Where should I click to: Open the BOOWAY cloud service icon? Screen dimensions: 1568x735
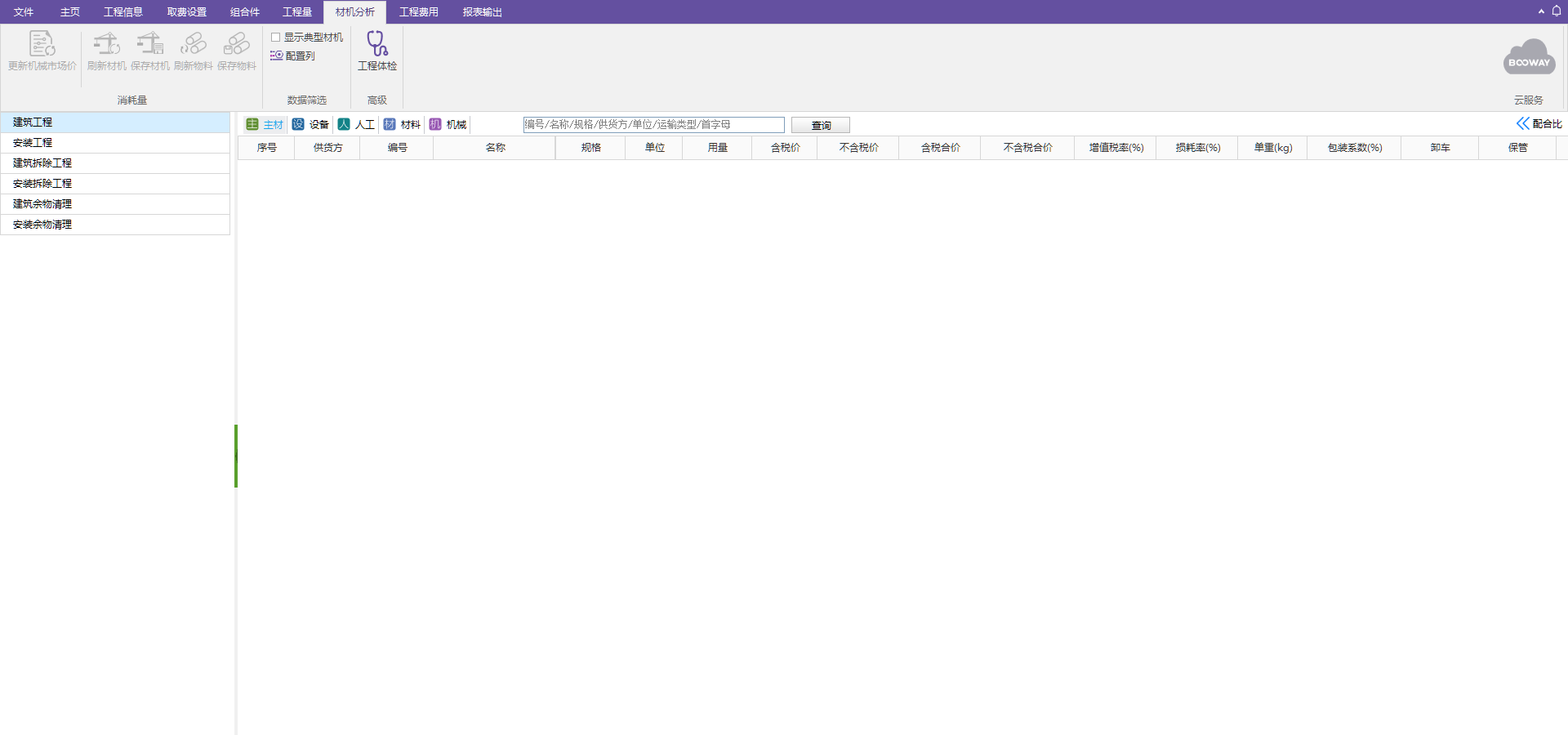coord(1529,57)
